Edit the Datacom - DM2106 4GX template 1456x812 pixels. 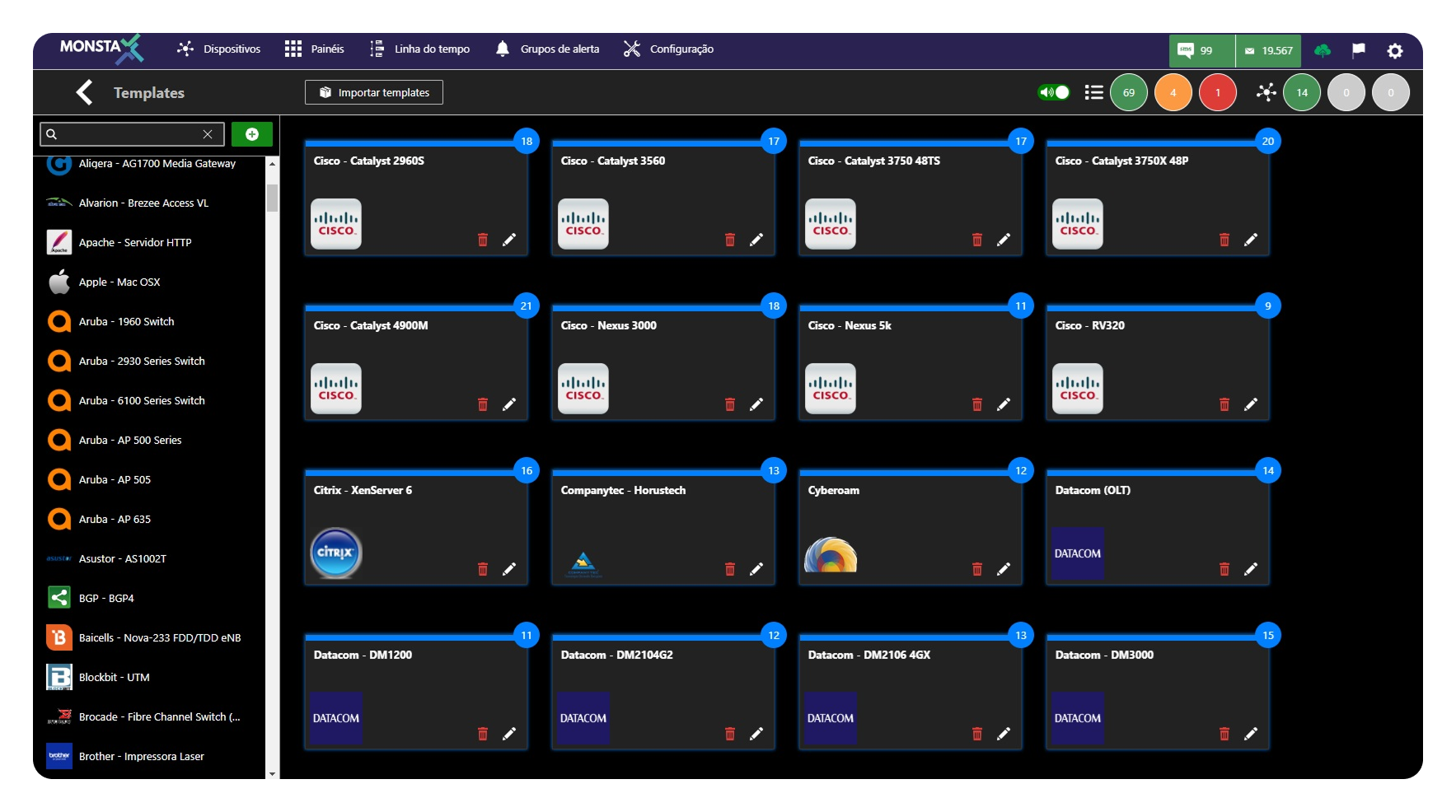tap(1004, 734)
